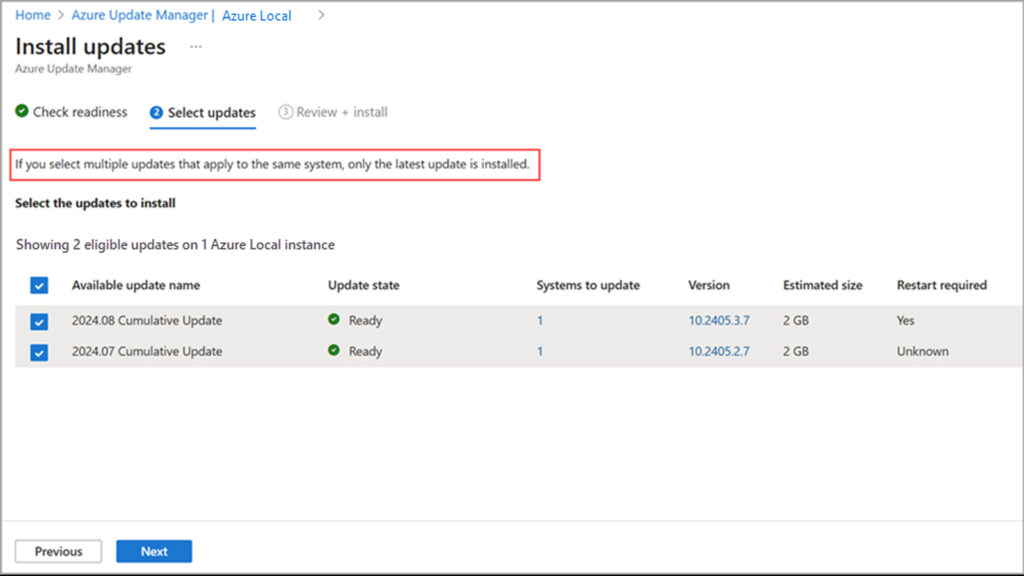Click Systems to update count for 2024.08

[540, 321]
